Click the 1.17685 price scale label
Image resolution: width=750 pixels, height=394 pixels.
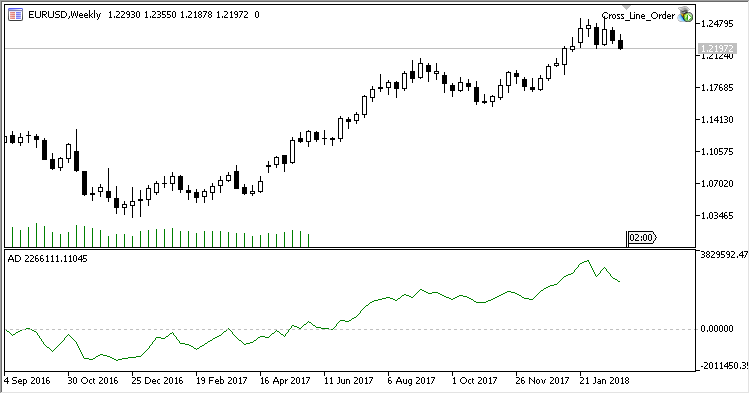tap(717, 88)
